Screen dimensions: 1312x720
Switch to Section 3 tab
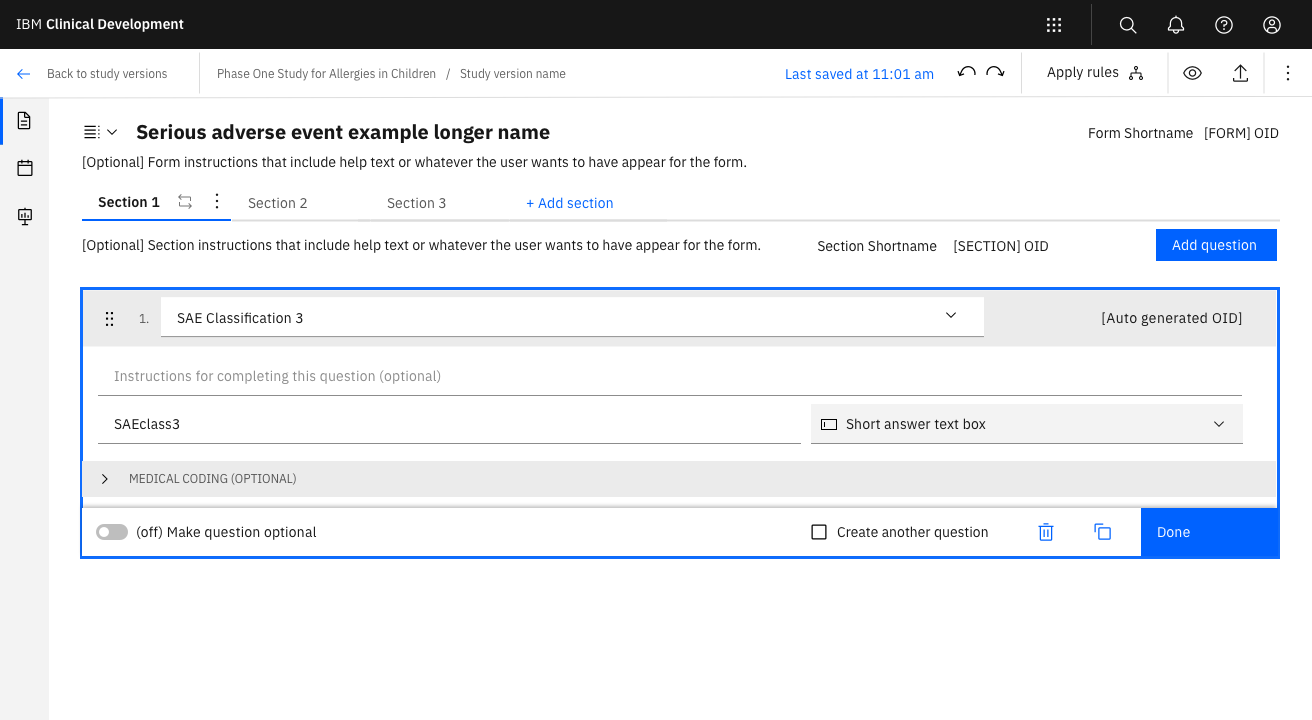417,203
